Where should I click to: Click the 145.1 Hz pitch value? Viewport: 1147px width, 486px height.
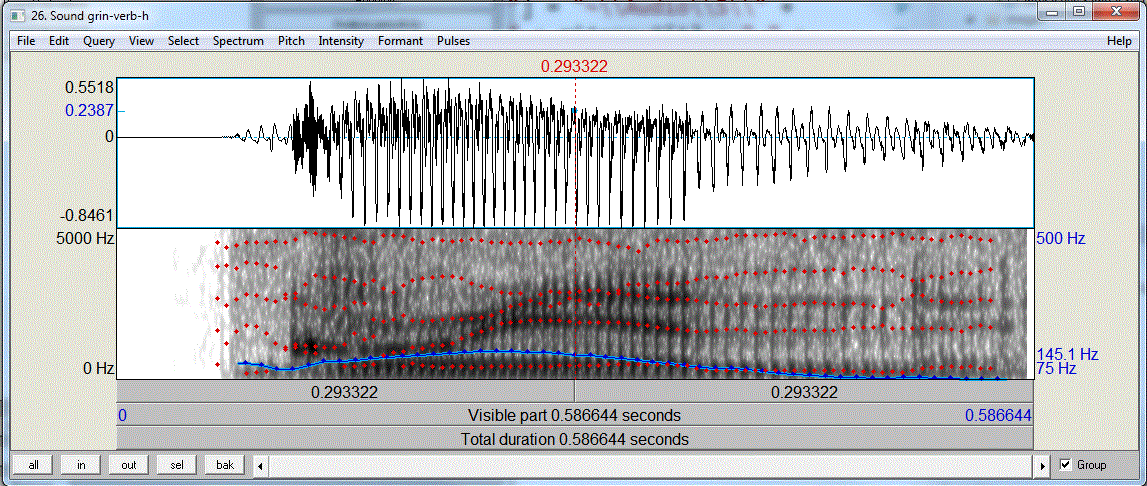pos(1067,354)
